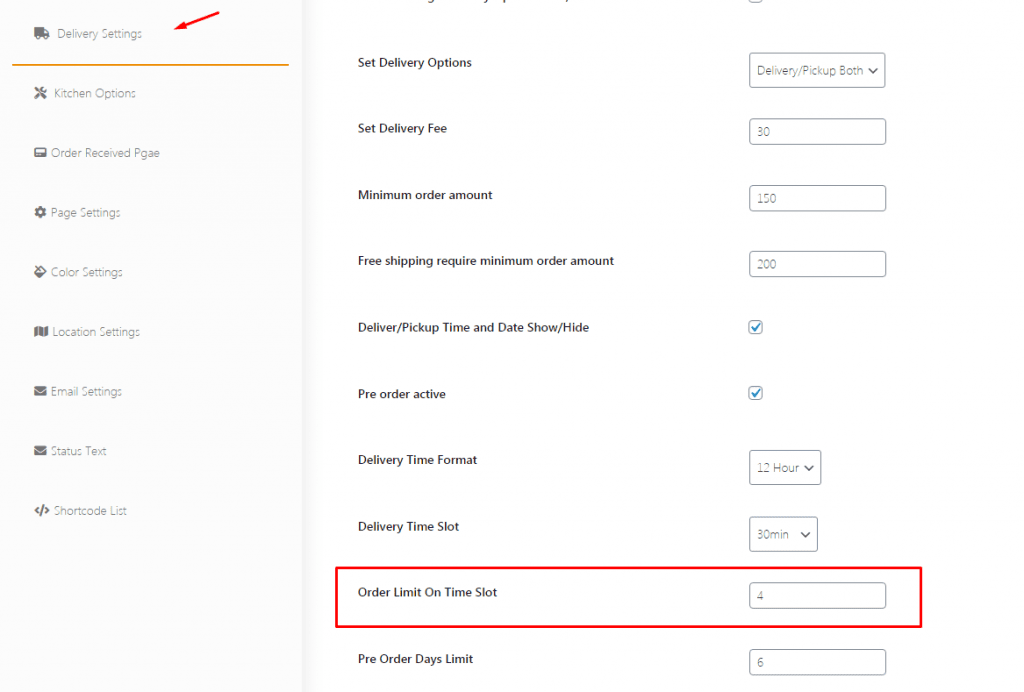Click the Set Delivery Fee input field

click(x=817, y=131)
